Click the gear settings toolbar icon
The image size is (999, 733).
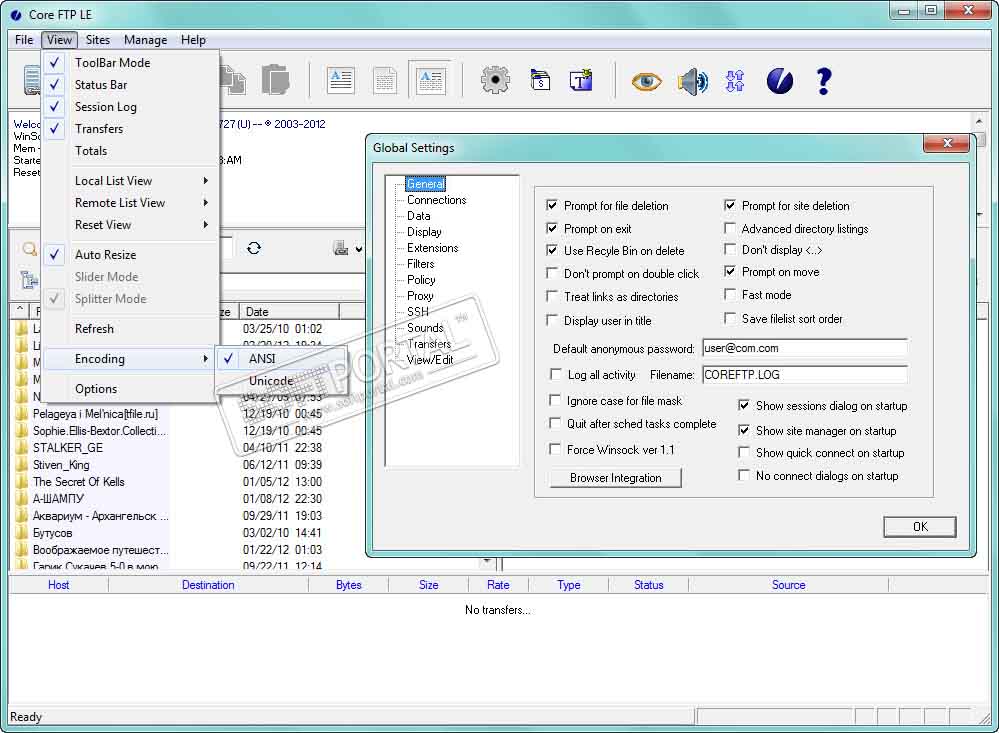click(x=495, y=81)
